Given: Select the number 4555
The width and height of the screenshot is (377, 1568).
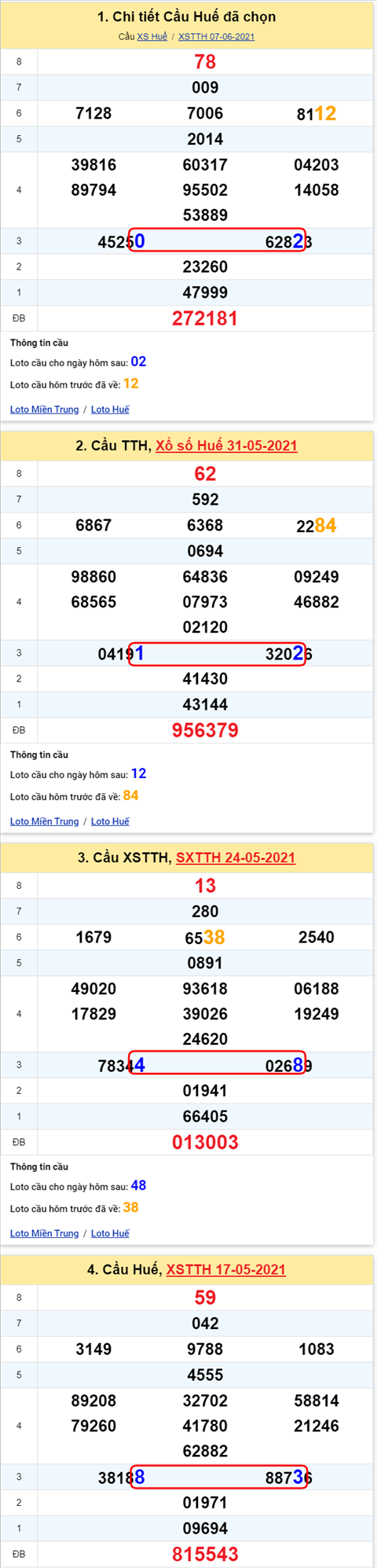Looking at the screenshot, I should [205, 1375].
